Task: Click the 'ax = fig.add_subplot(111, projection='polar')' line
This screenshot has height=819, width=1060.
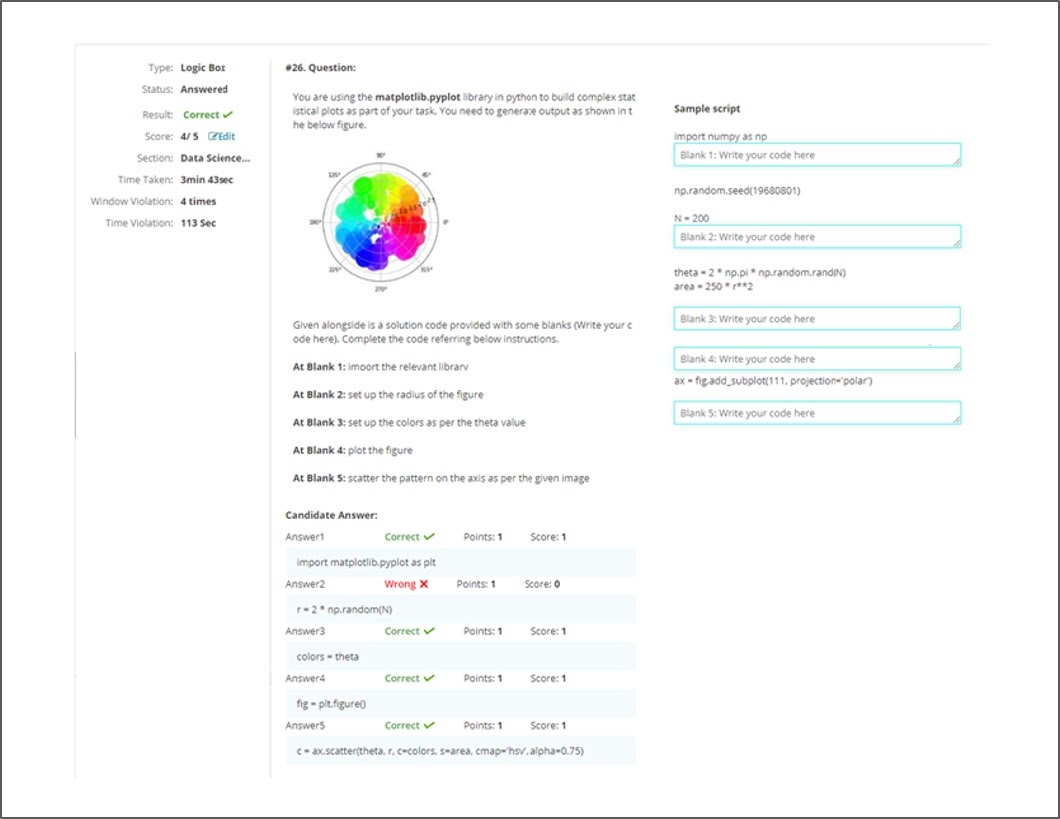Action: pos(773,381)
